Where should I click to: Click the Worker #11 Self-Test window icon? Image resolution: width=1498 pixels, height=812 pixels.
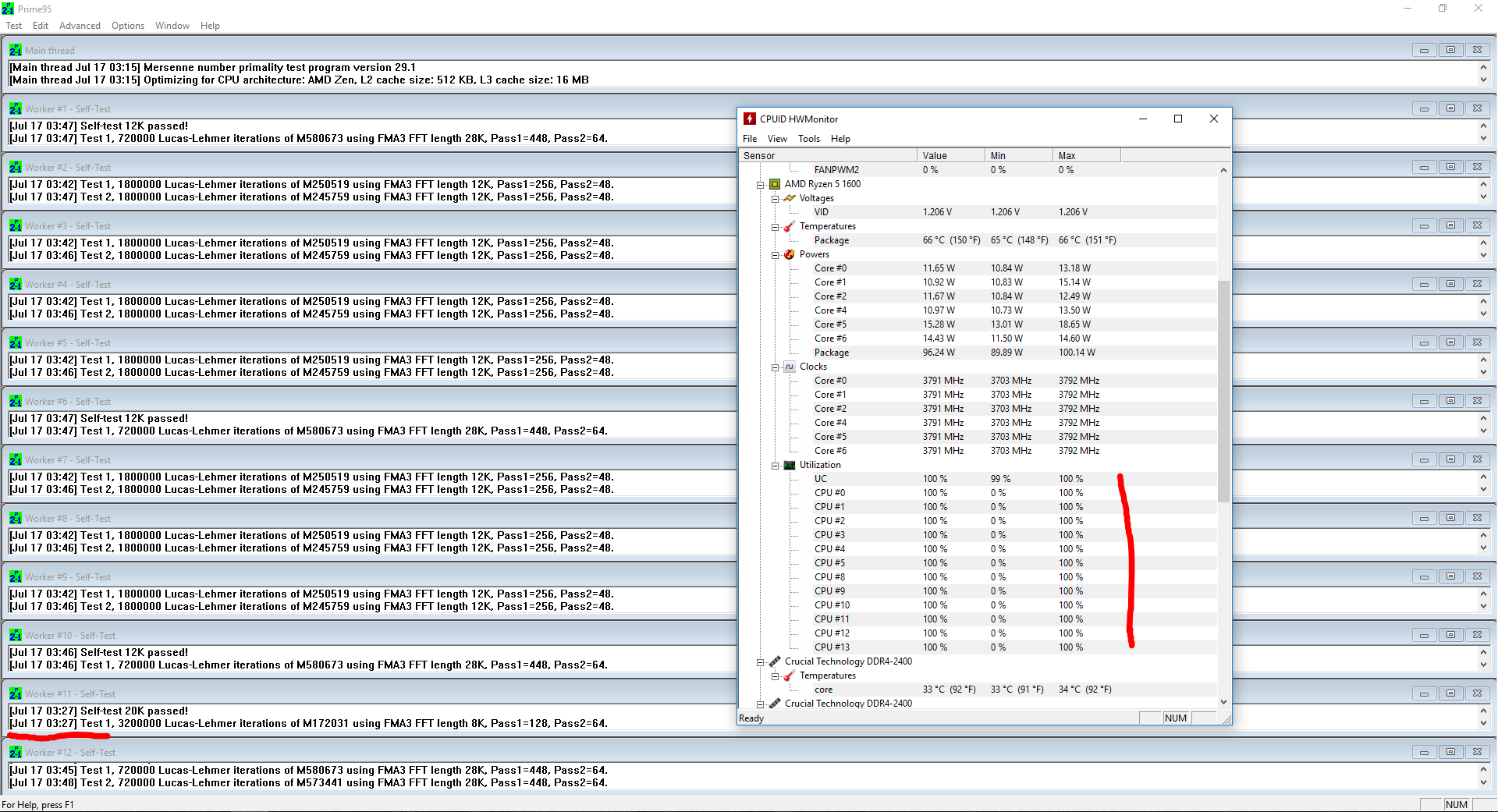point(16,693)
